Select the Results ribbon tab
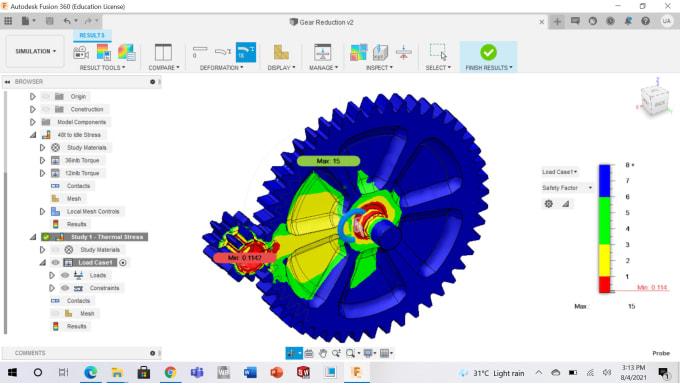680x383 pixels. (x=92, y=35)
